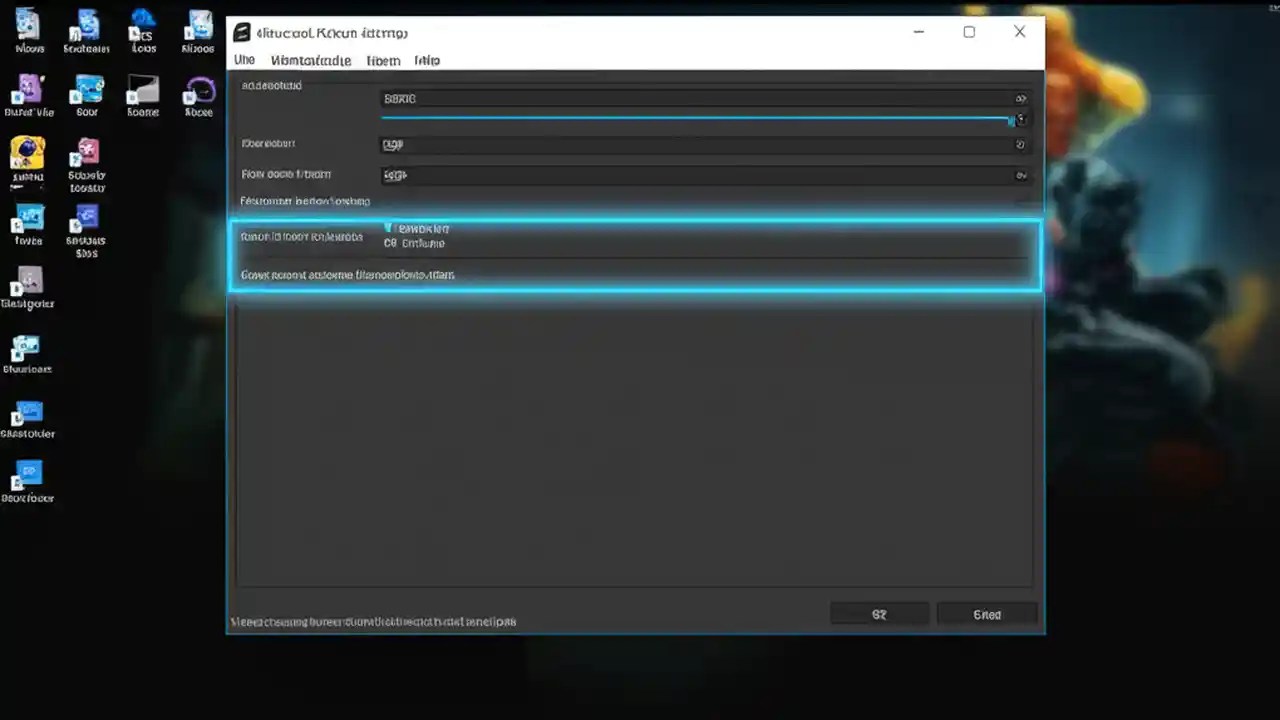Image resolution: width=1280 pixels, height=720 pixels.
Task: Open the application icon in the dialog title bar
Action: pos(241,32)
